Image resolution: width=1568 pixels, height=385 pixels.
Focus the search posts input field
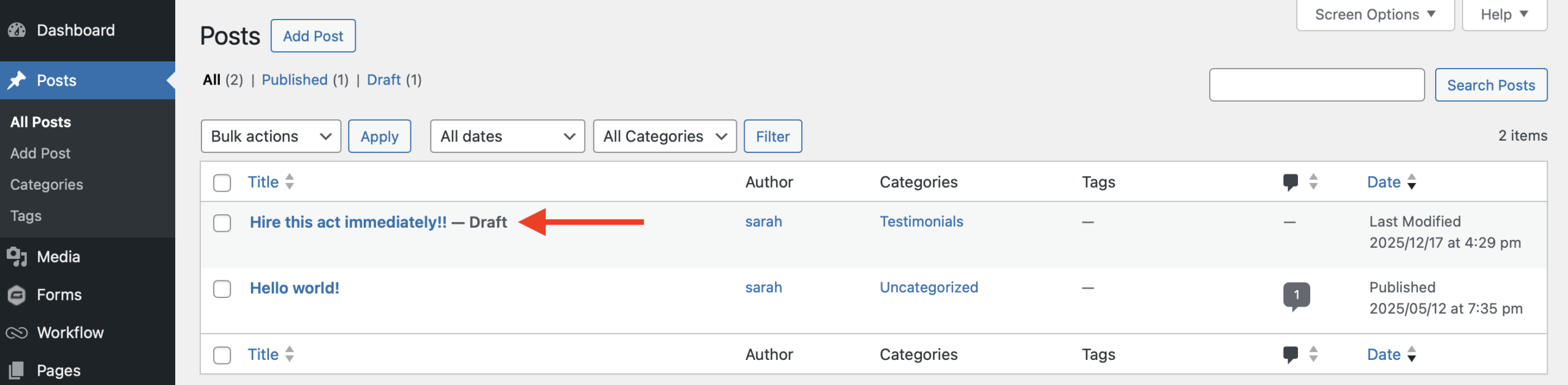point(1316,85)
